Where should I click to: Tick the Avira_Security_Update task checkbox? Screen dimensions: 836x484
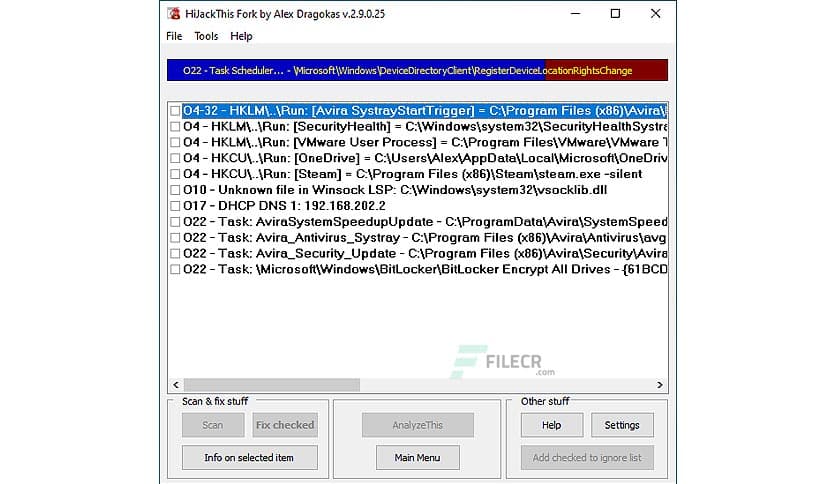tap(175, 254)
